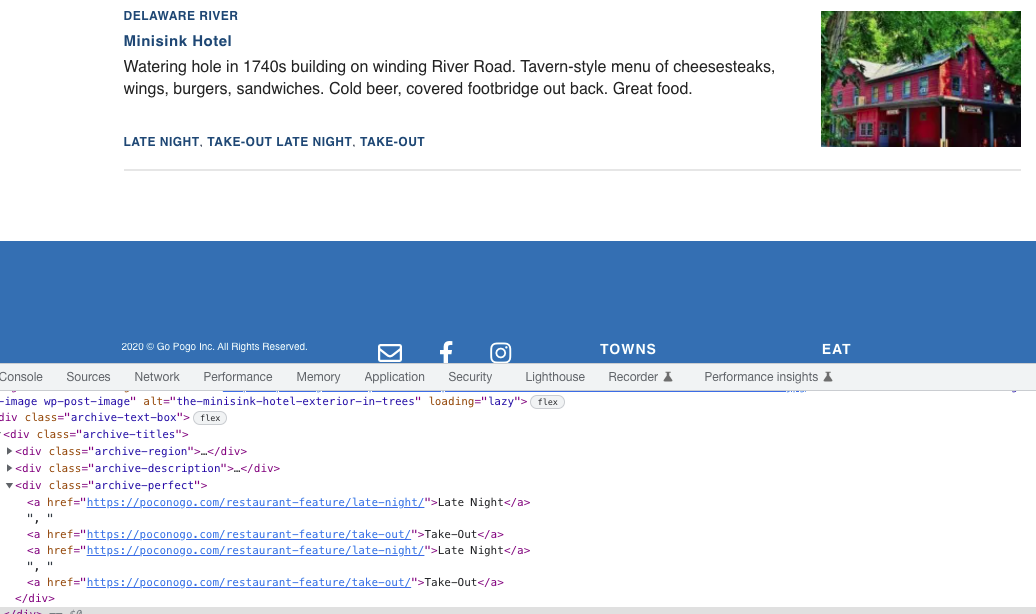
Task: Open last take-out href URL in DOM
Action: (x=248, y=582)
